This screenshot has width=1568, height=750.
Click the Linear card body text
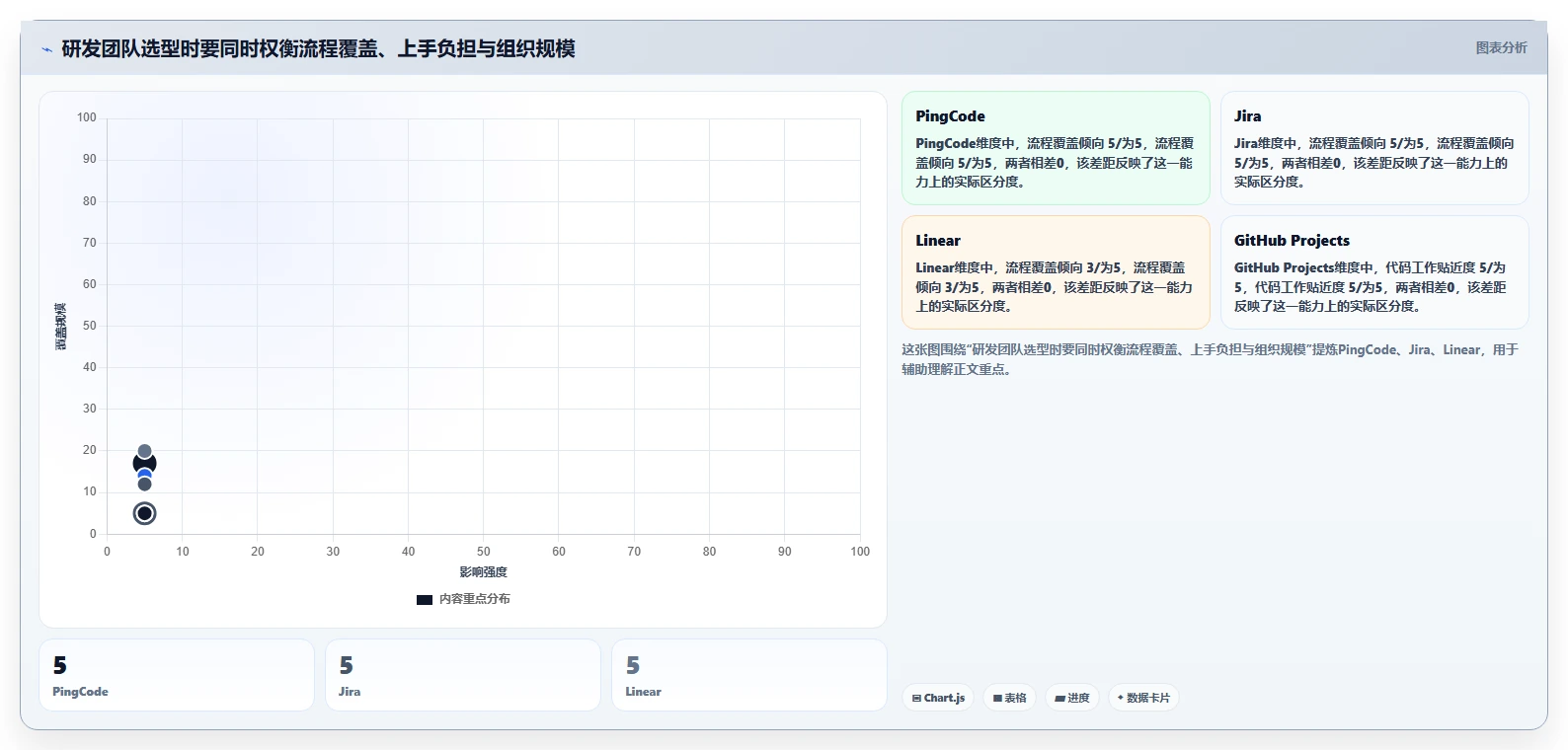pos(1054,287)
